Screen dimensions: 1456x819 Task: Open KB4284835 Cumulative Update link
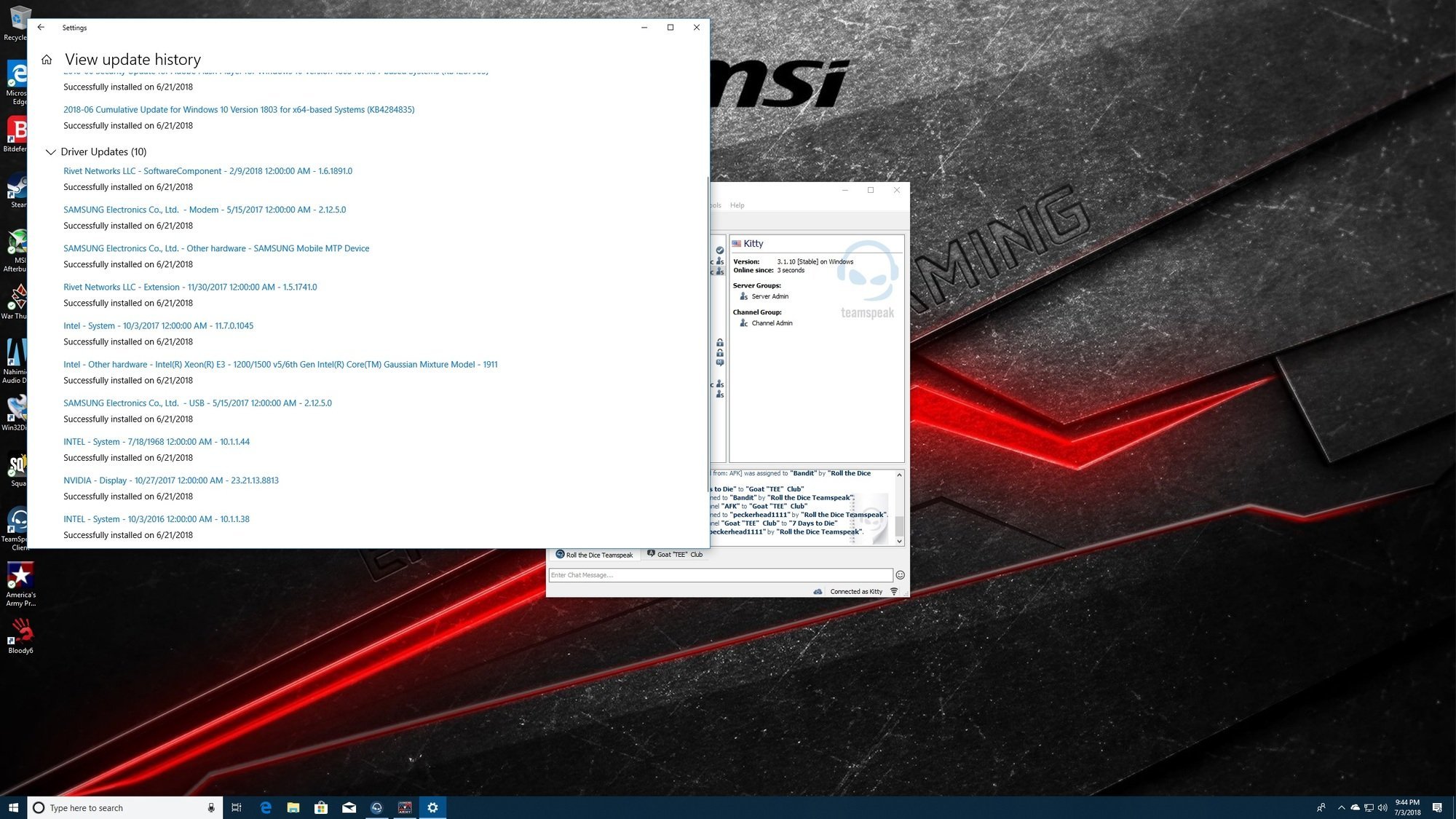(239, 110)
